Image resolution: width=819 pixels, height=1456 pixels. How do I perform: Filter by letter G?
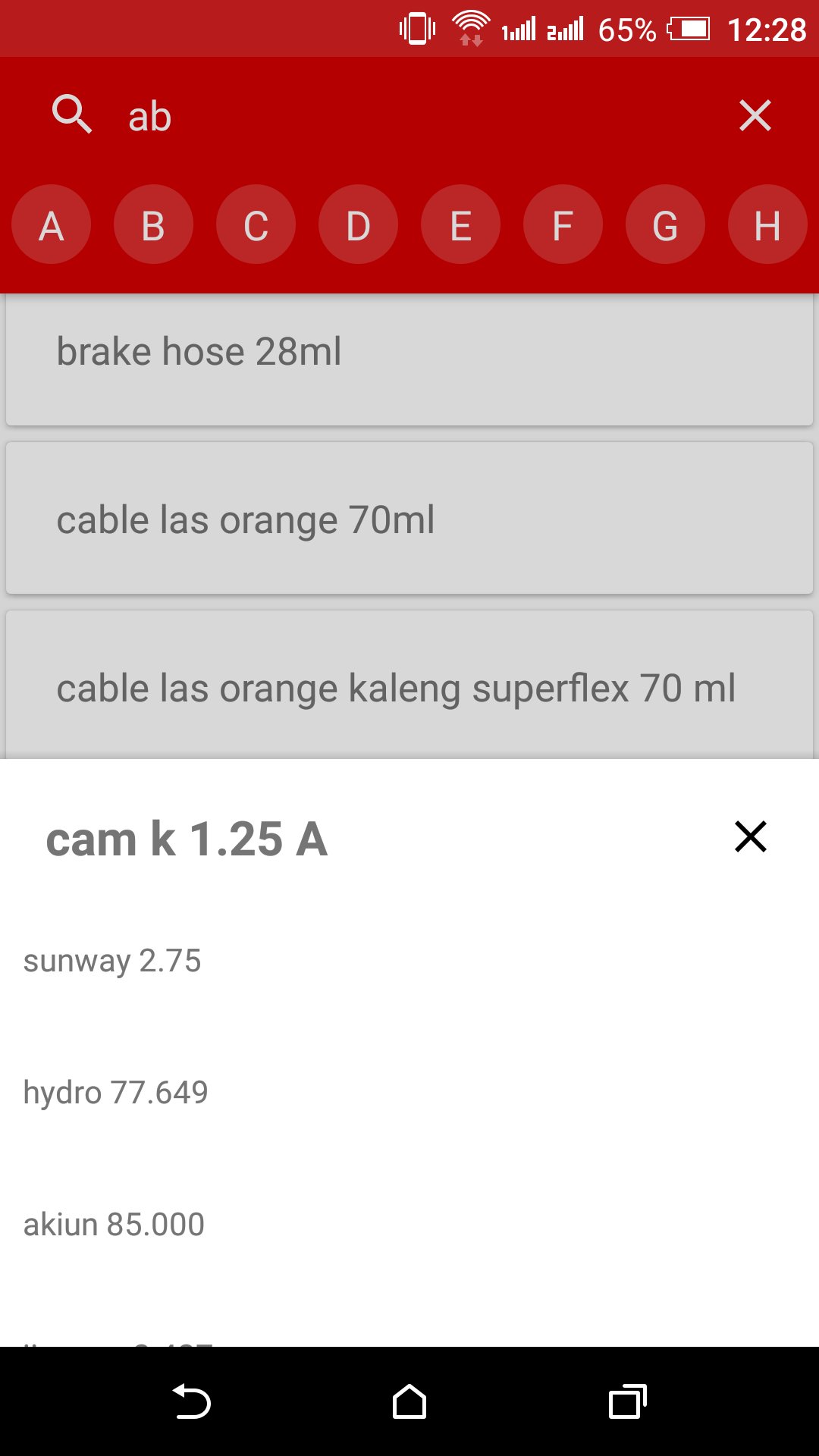(x=666, y=225)
